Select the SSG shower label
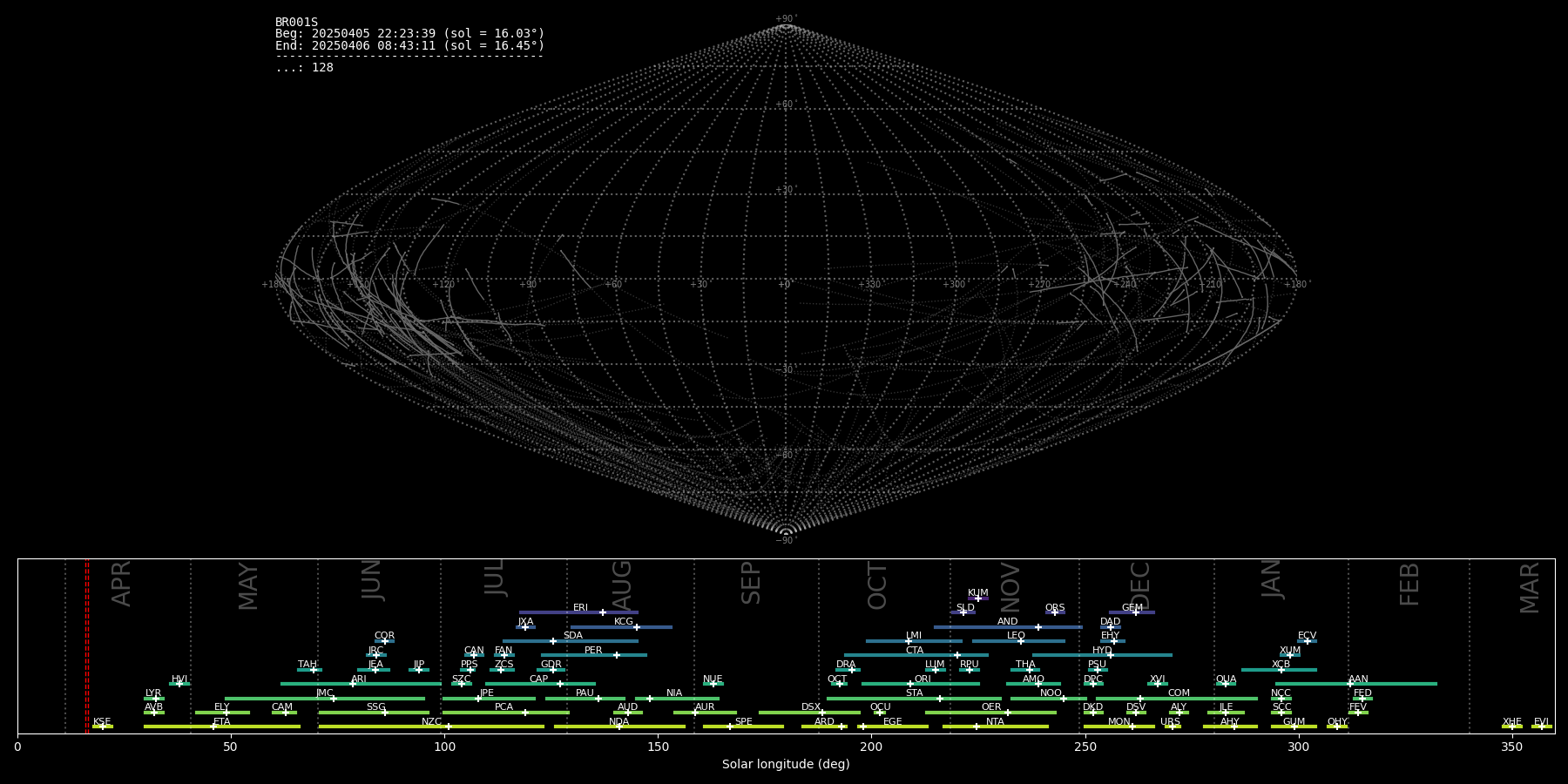This screenshot has width=1568, height=784. [375, 707]
